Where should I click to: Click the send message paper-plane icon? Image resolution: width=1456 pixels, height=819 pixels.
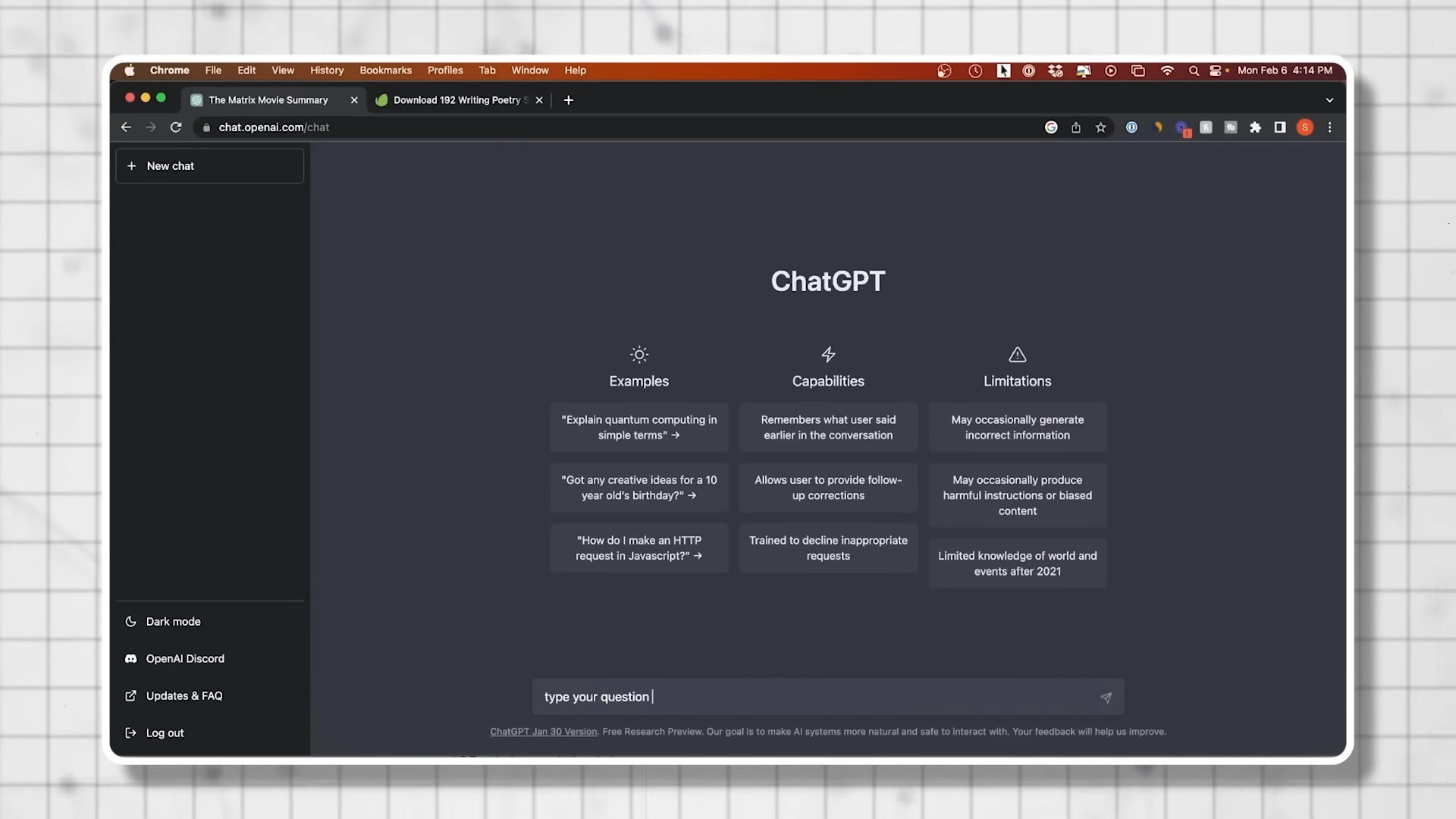tap(1106, 698)
